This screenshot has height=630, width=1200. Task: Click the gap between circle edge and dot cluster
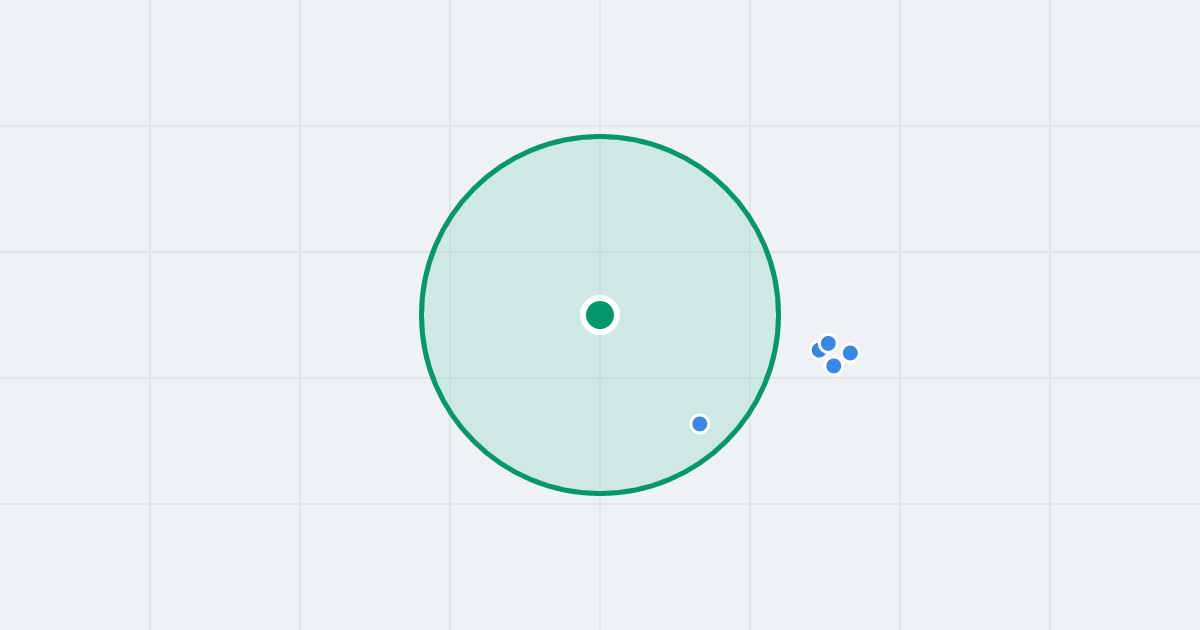795,345
